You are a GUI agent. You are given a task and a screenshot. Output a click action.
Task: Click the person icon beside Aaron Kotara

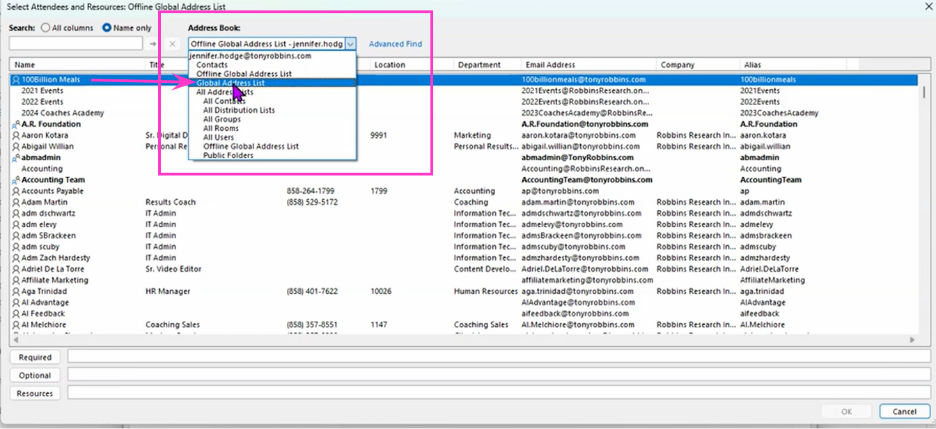click(16, 135)
